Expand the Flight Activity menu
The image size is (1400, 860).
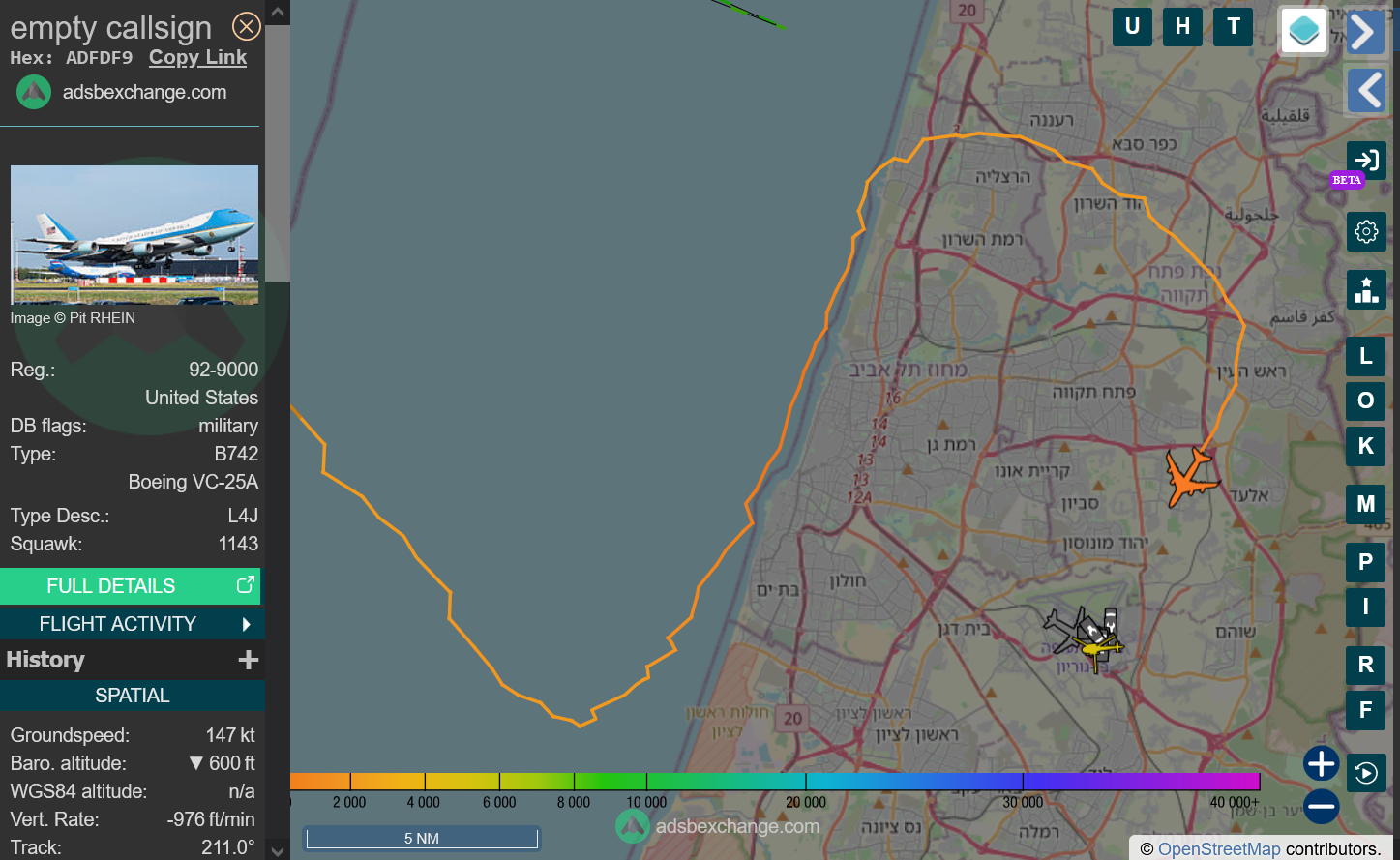point(132,624)
